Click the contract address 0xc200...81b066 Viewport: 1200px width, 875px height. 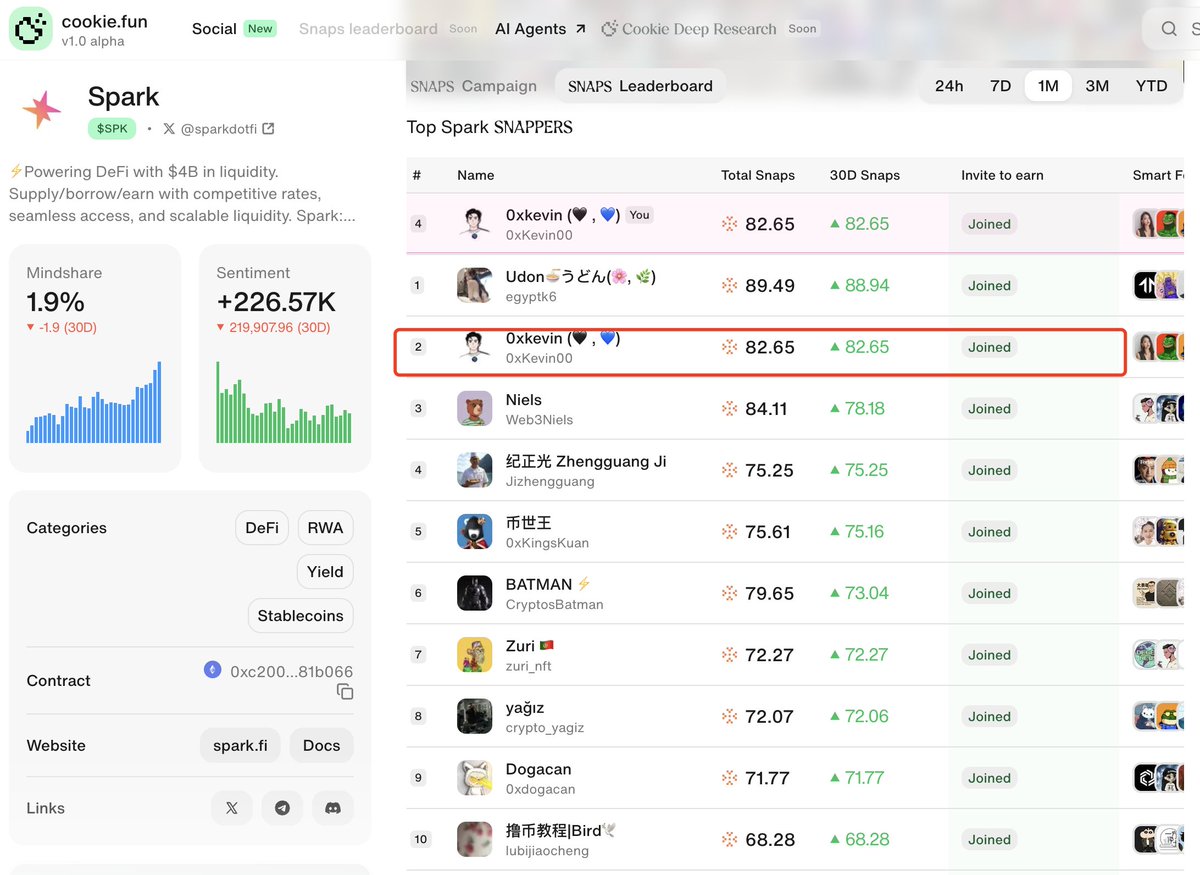click(x=291, y=672)
